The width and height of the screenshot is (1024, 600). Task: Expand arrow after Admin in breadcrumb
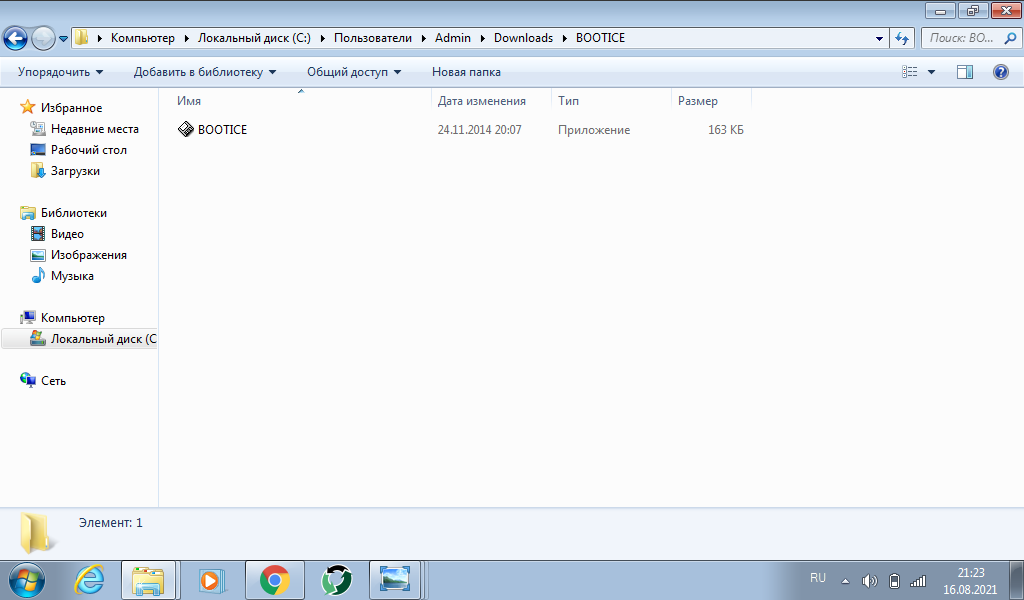tap(483, 38)
